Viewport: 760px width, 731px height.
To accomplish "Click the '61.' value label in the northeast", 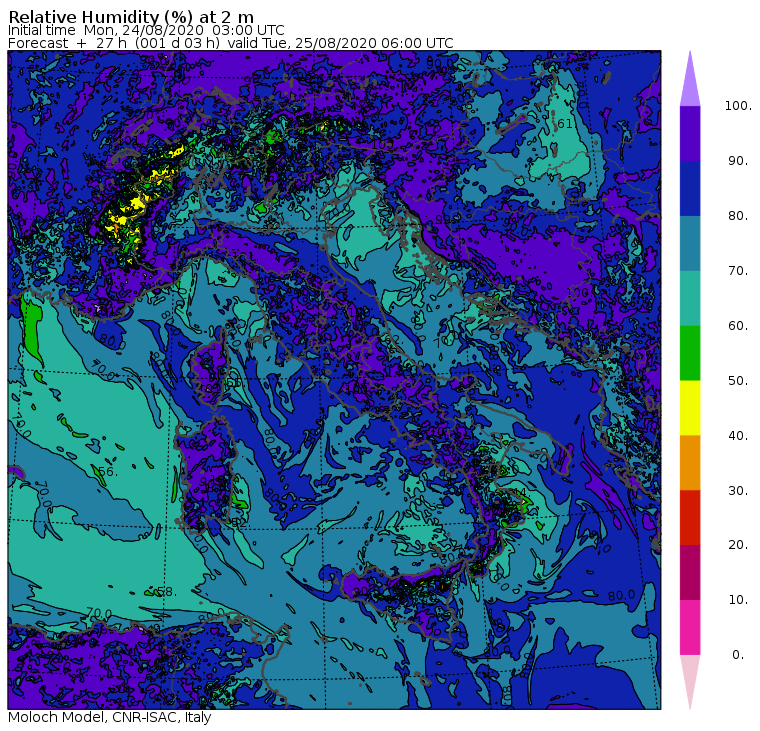I will [565, 124].
